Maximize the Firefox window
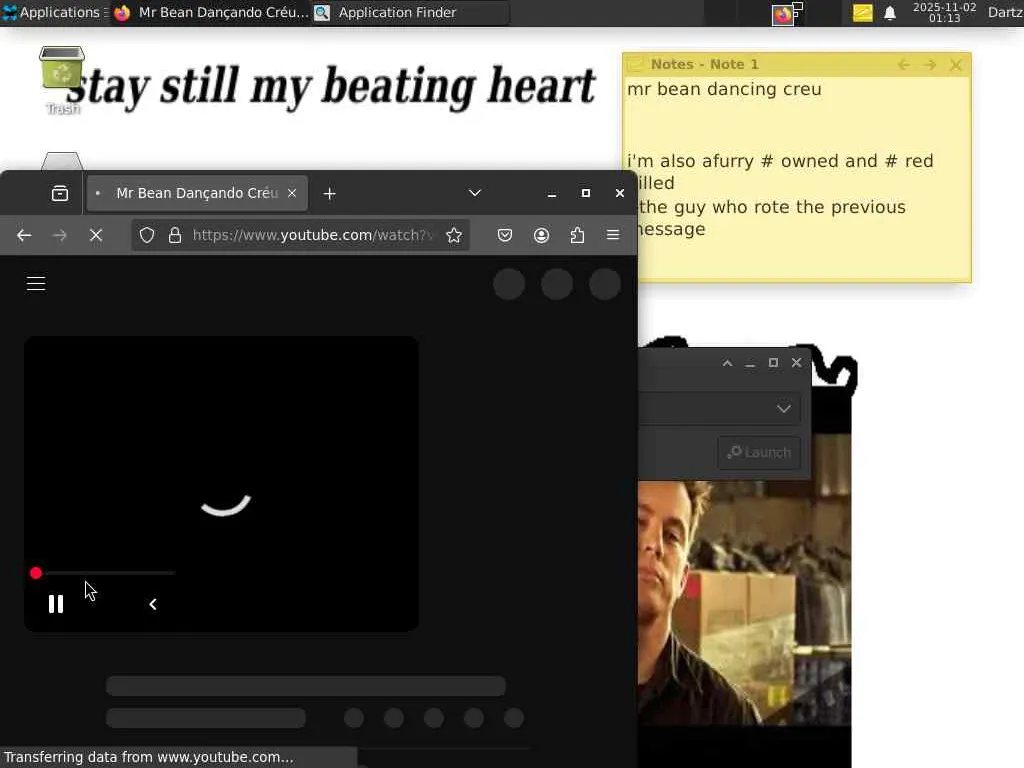Image resolution: width=1024 pixels, height=768 pixels. click(586, 193)
